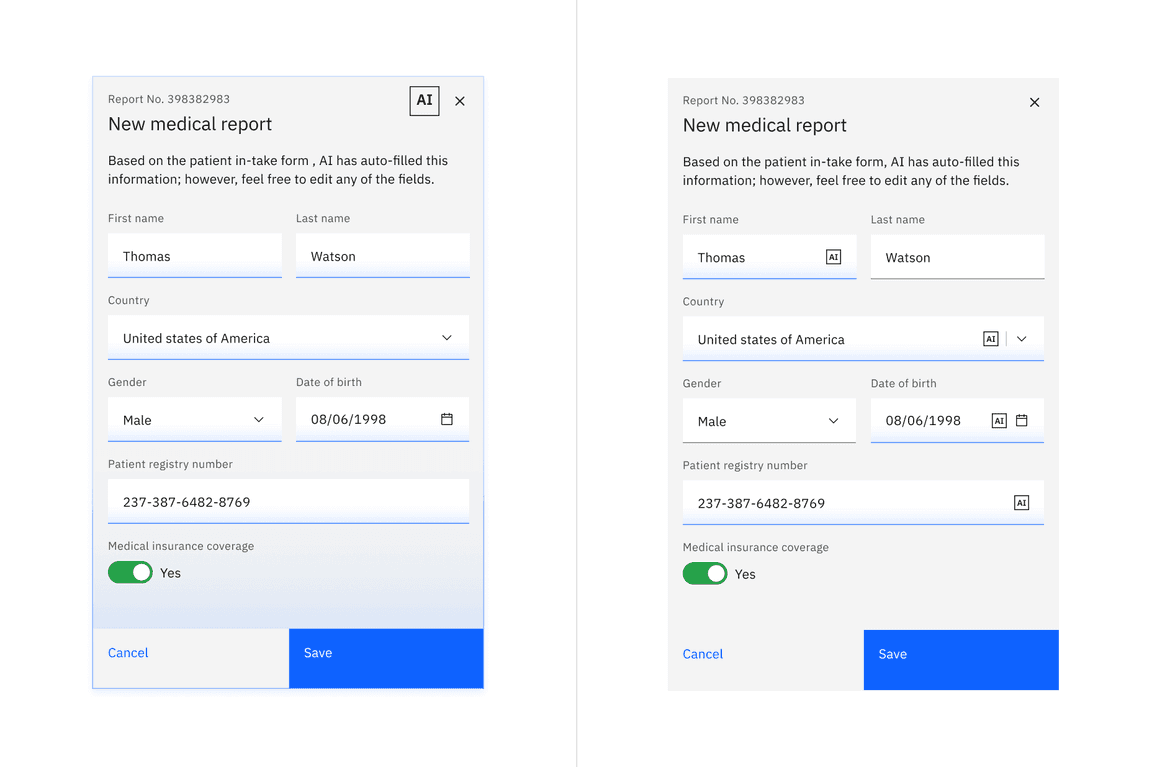Open the calendar picker in the left dialog's date field
This screenshot has height=767, width=1152.
pos(447,419)
